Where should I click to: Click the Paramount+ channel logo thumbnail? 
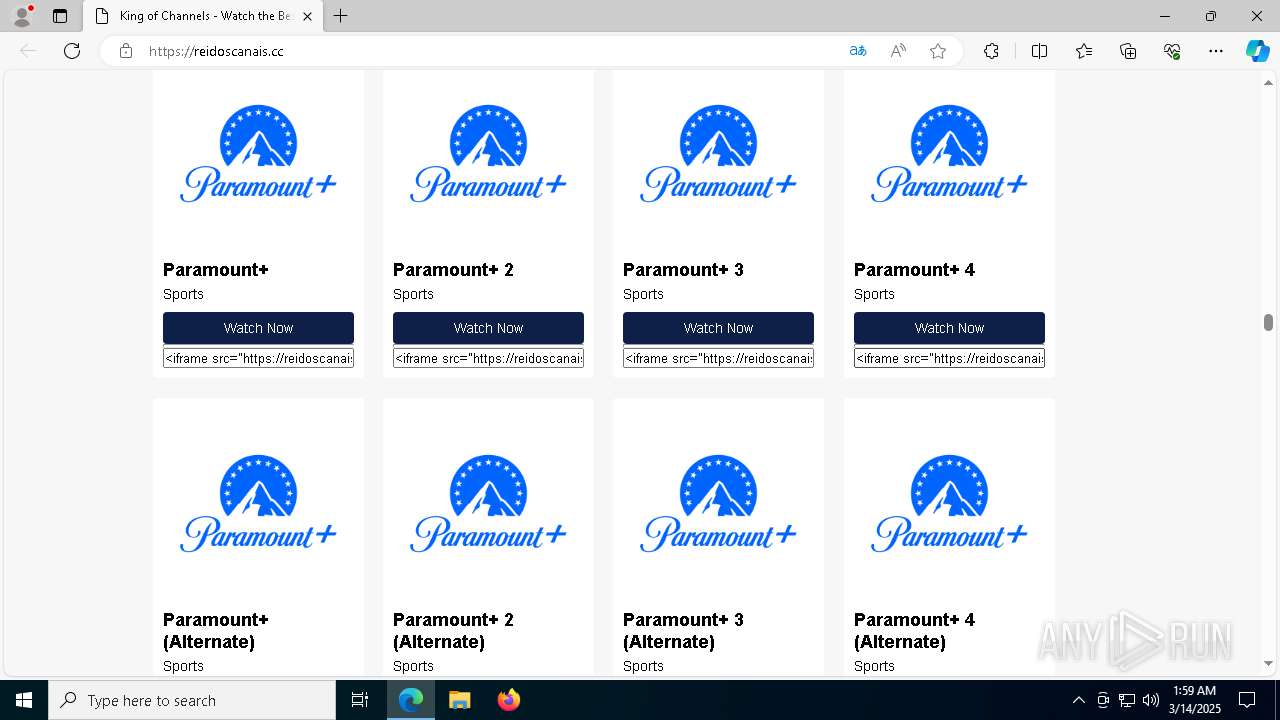(x=258, y=153)
